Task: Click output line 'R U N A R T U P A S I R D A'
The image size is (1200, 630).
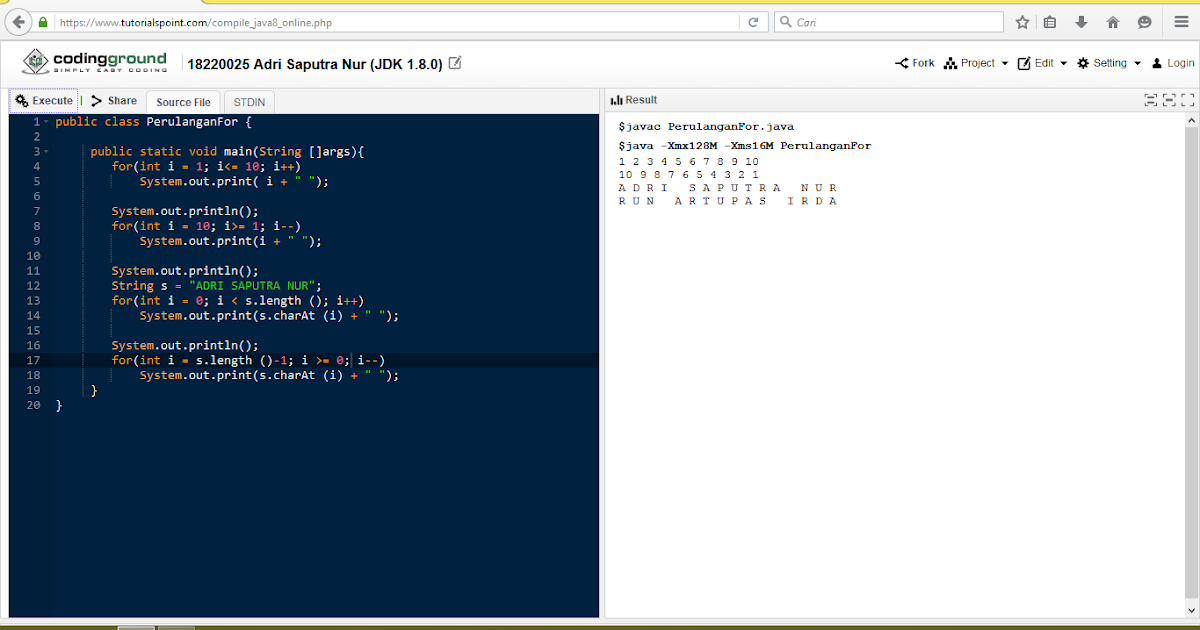Action: coord(727,201)
